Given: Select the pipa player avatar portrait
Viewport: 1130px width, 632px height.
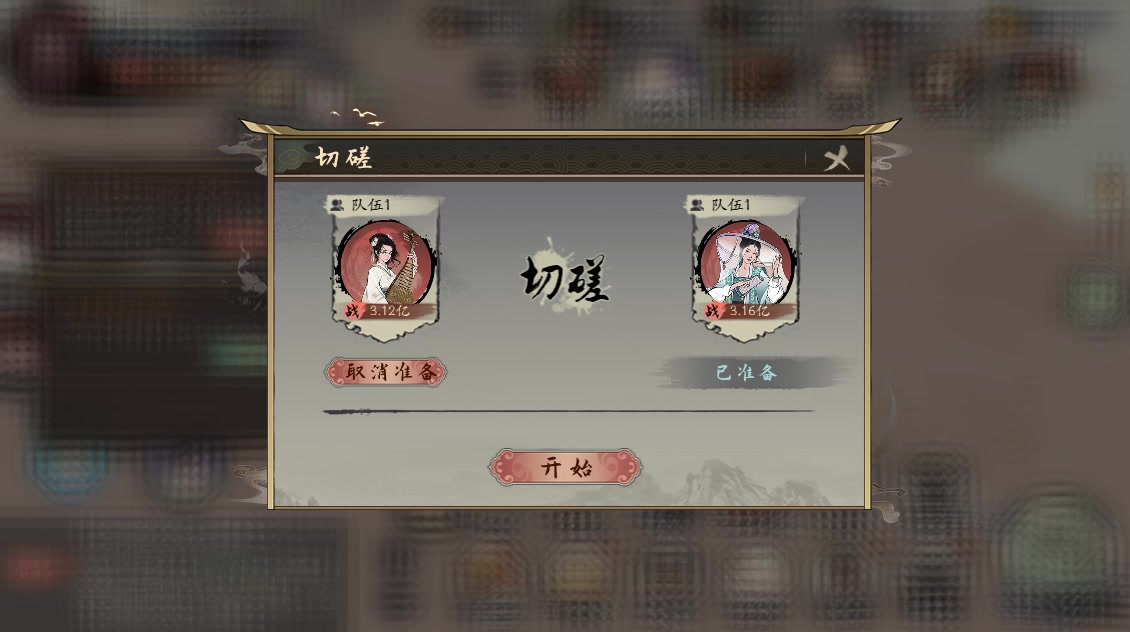Looking at the screenshot, I should (x=386, y=262).
